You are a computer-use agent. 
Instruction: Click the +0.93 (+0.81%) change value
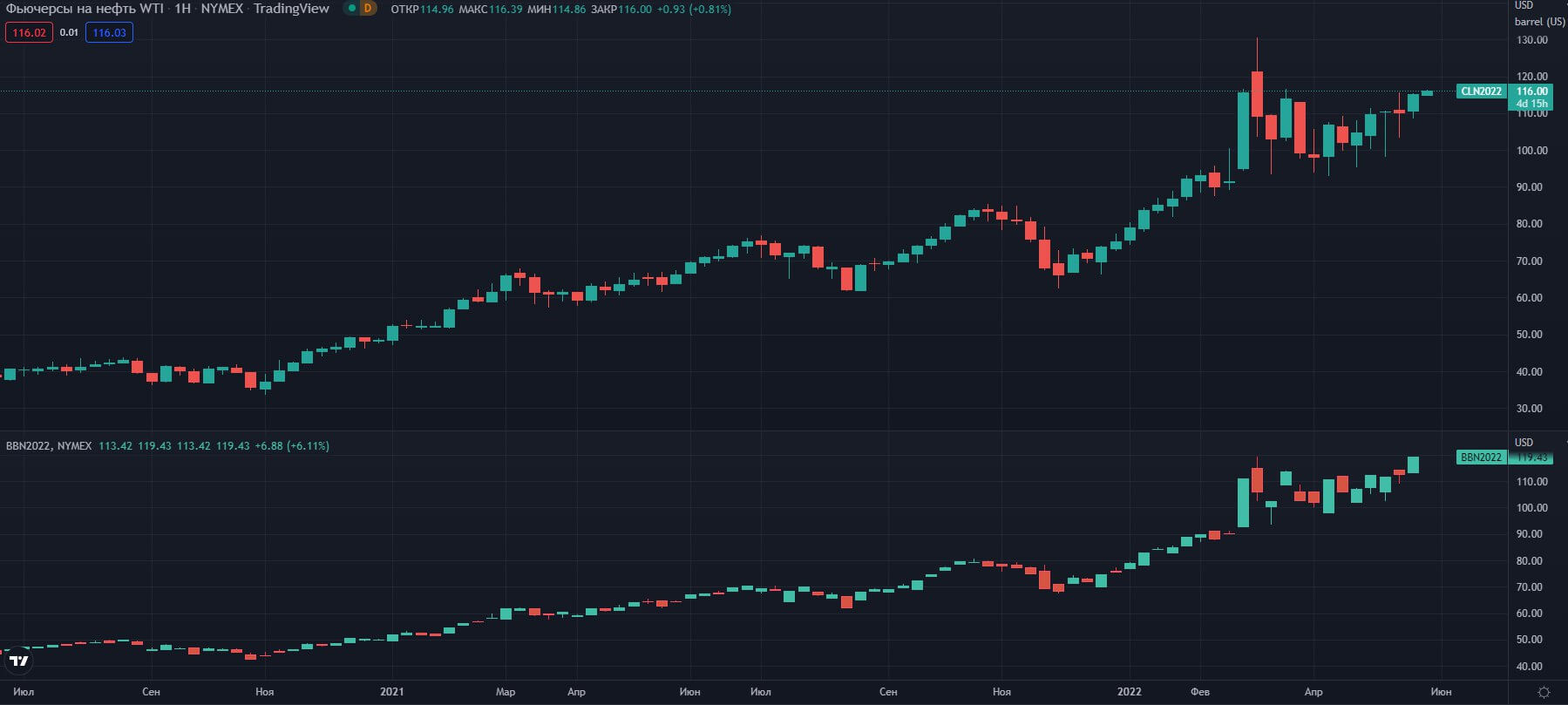(x=694, y=10)
